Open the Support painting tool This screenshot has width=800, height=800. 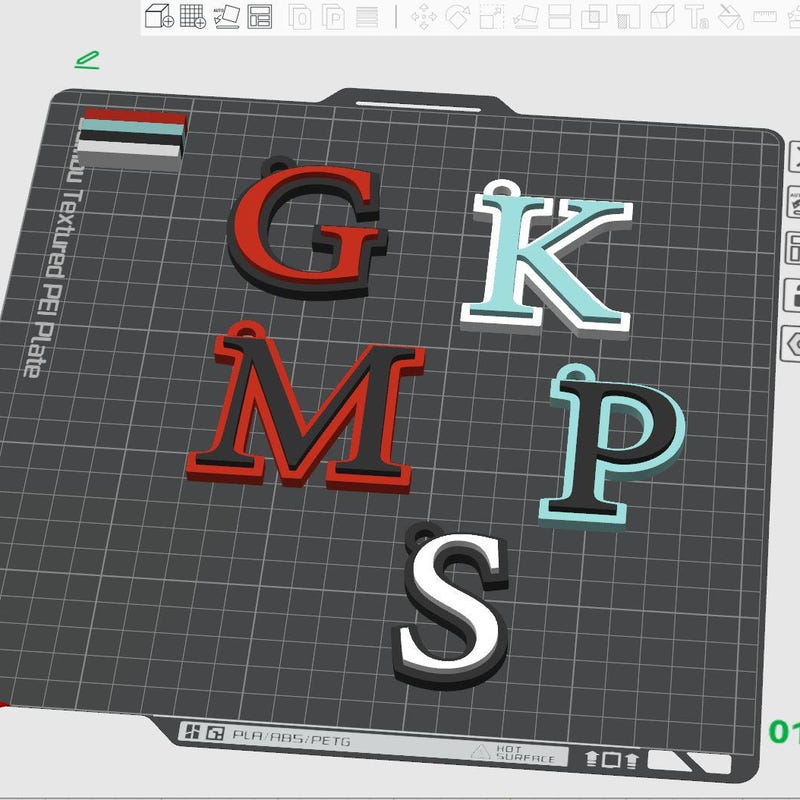click(x=630, y=15)
